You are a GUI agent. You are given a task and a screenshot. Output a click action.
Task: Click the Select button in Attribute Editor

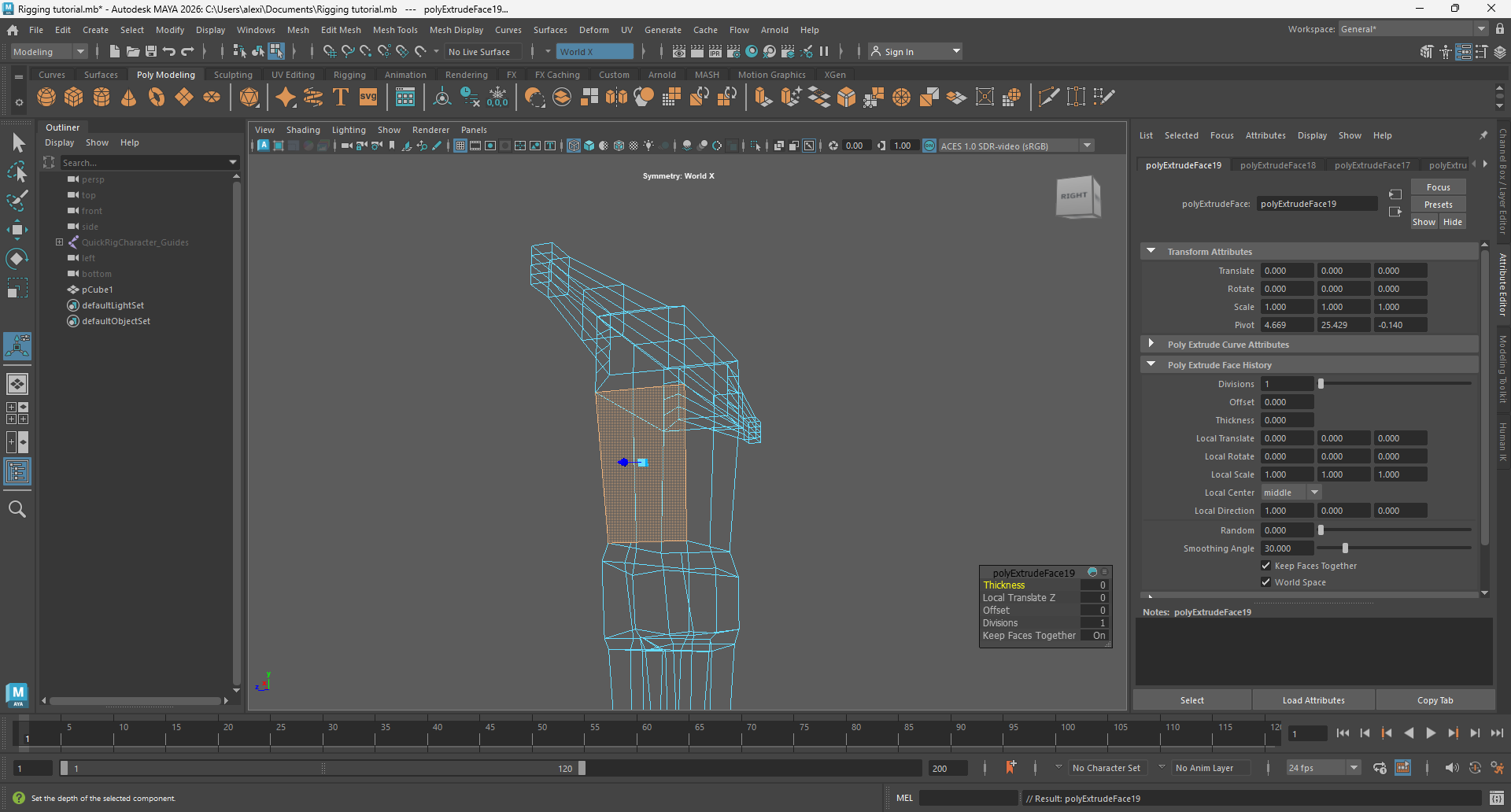1191,700
